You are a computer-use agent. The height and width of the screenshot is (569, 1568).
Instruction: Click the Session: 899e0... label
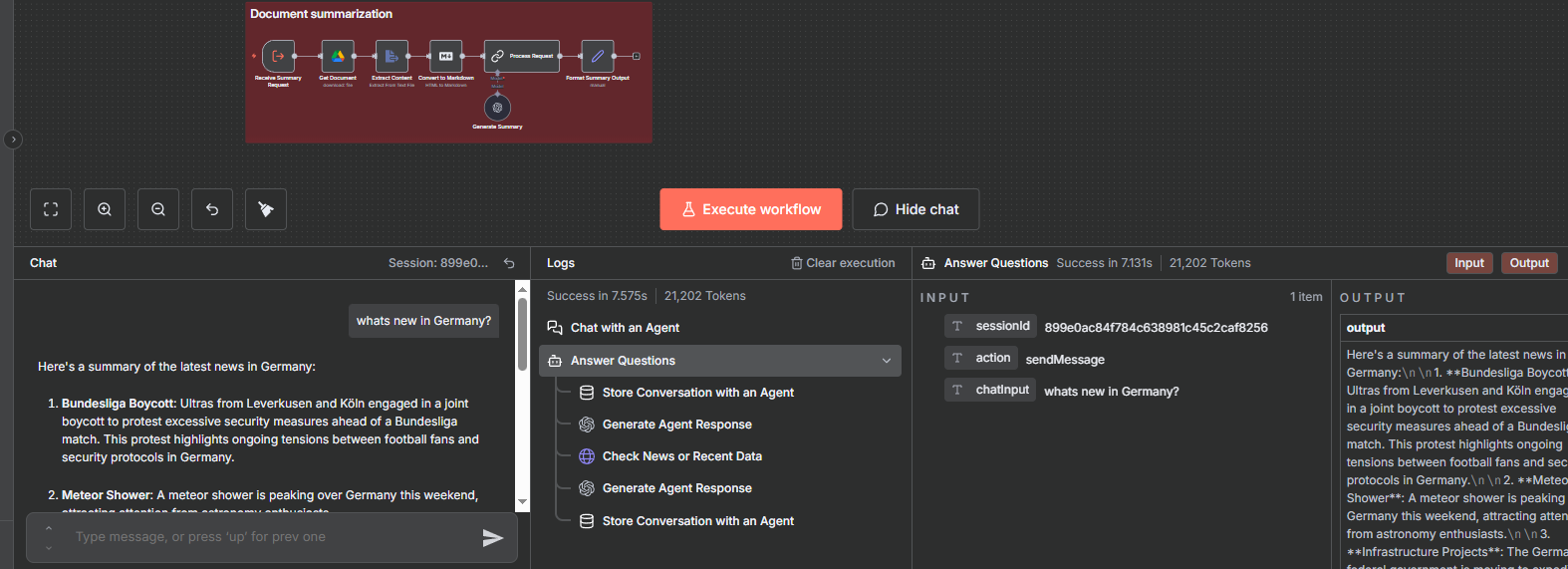coord(438,263)
